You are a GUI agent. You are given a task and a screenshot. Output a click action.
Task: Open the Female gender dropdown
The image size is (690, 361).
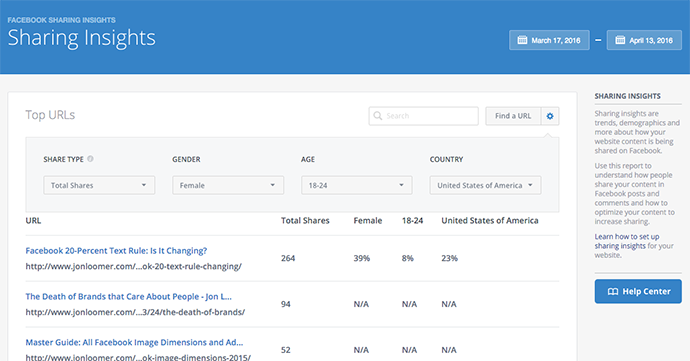(x=228, y=185)
